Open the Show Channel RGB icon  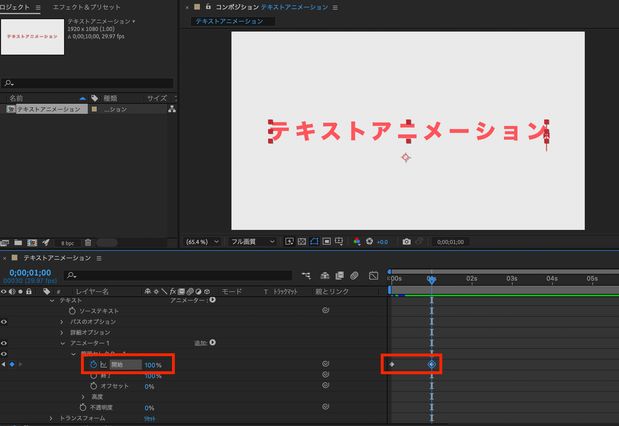[x=357, y=241]
